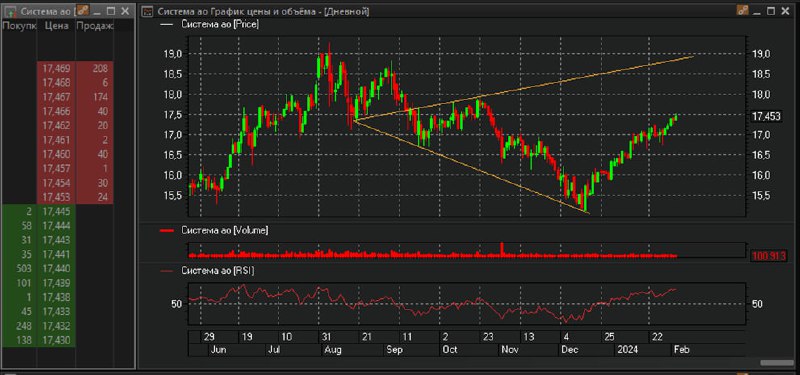Select the buy quote at price 17,438
800x375 pixels.
point(56,297)
